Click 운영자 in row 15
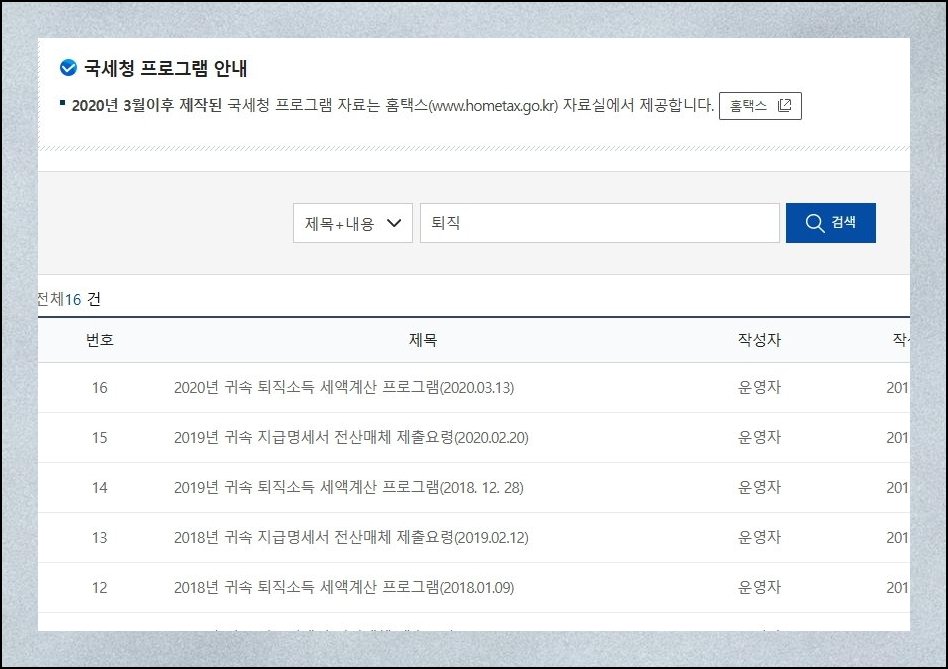Viewport: 948px width, 669px height. click(759, 438)
